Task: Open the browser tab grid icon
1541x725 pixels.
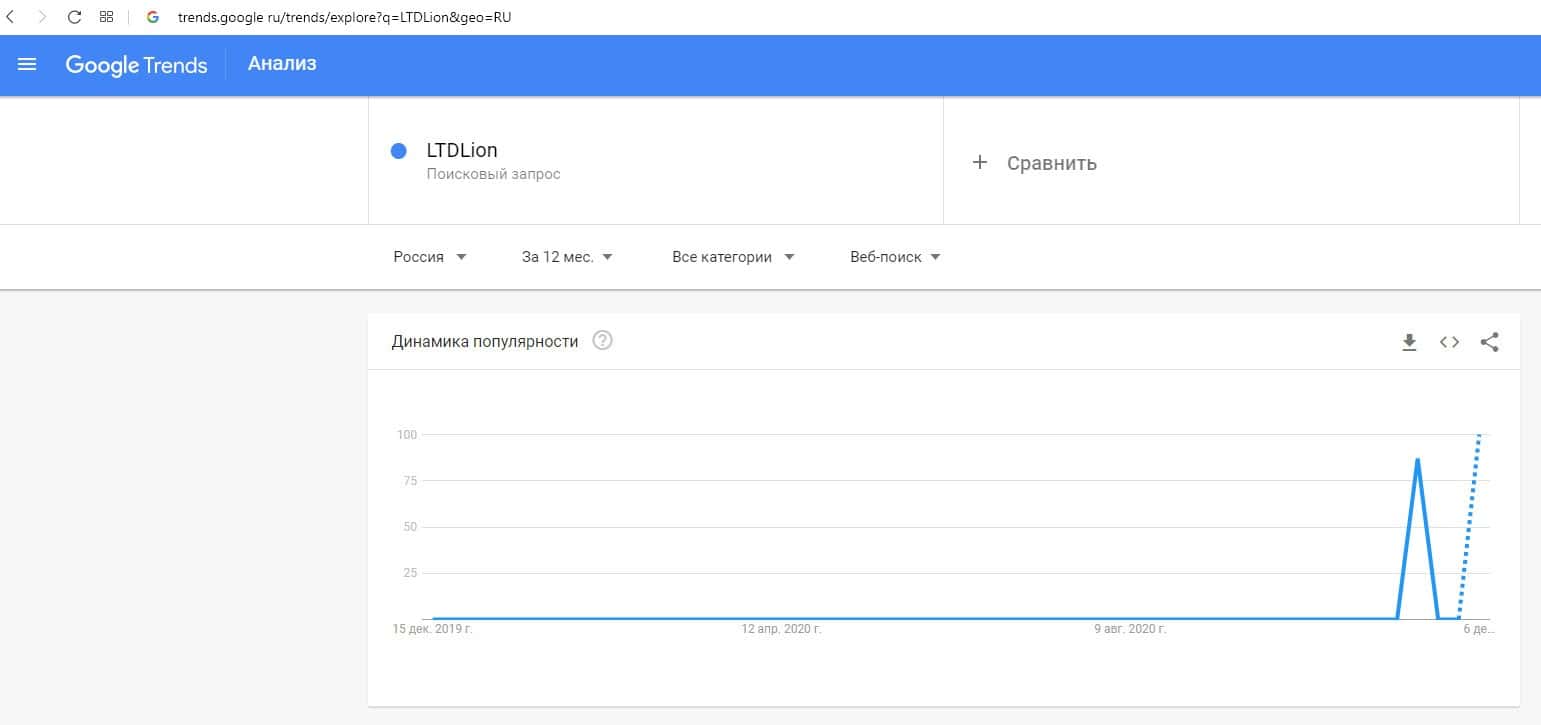Action: click(x=106, y=17)
